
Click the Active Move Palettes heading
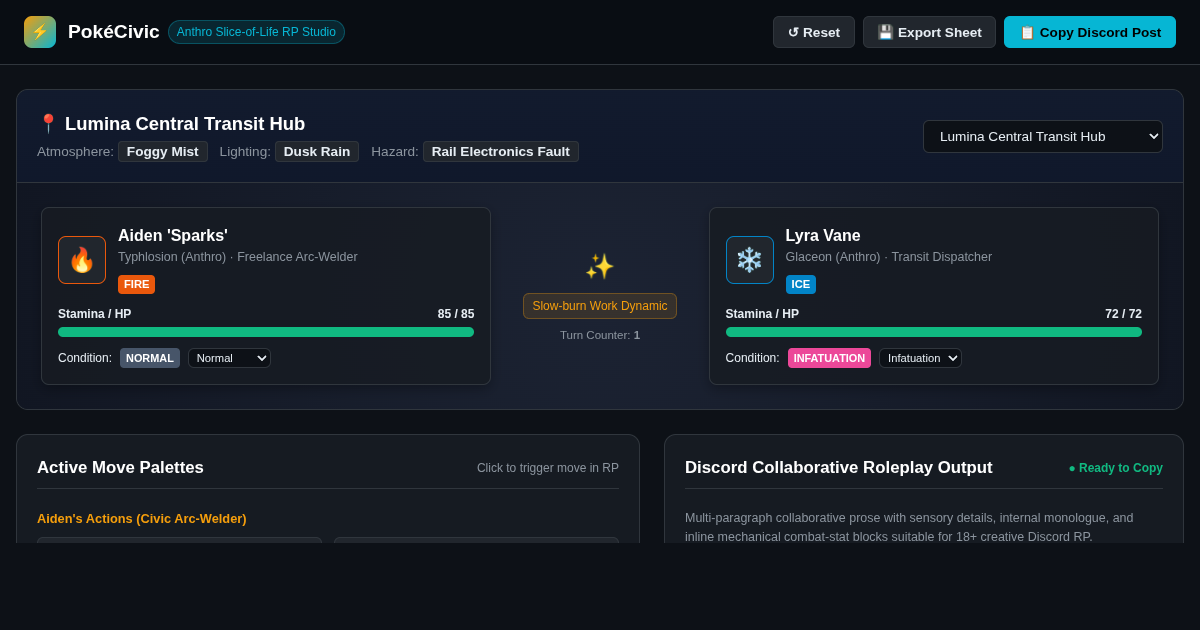pos(120,468)
